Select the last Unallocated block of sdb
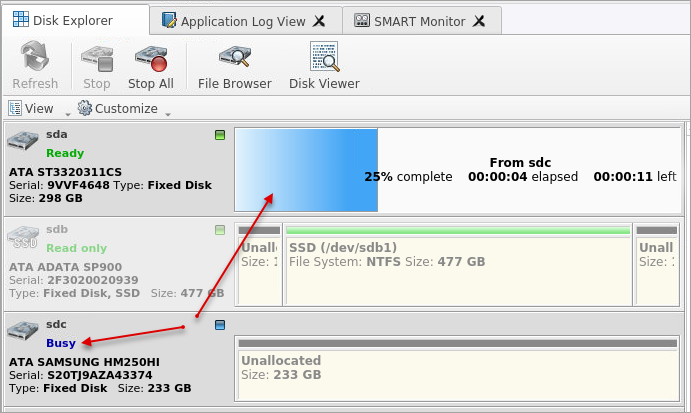The image size is (691, 413). pos(657,265)
